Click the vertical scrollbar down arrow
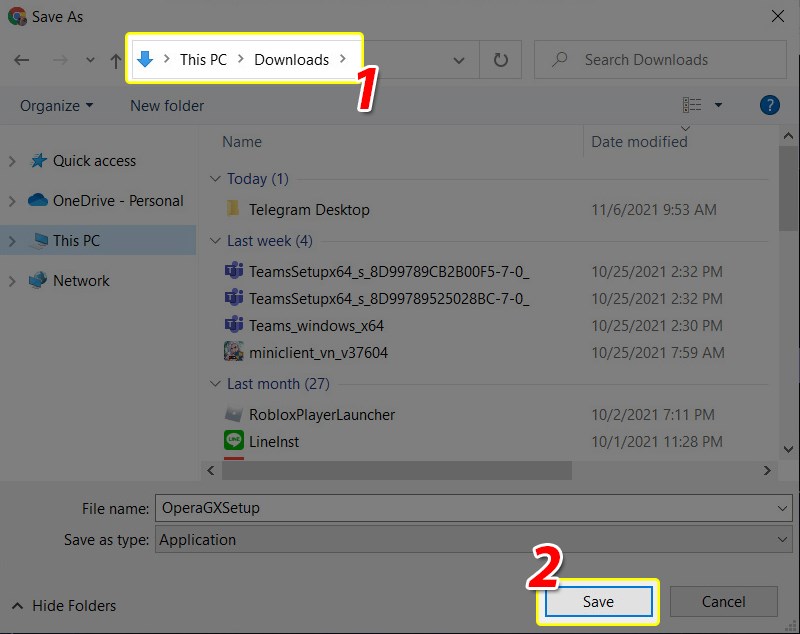 (788, 449)
